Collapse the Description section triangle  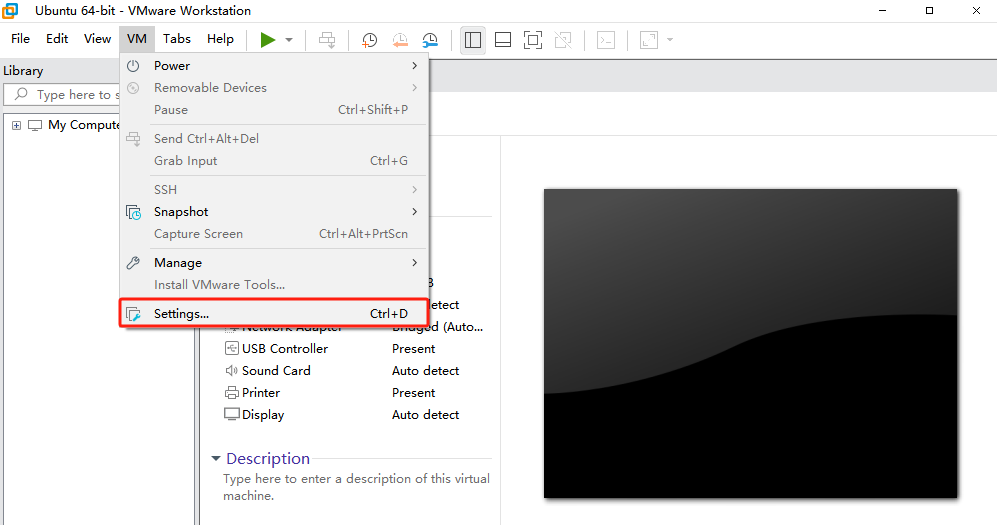[x=215, y=459]
